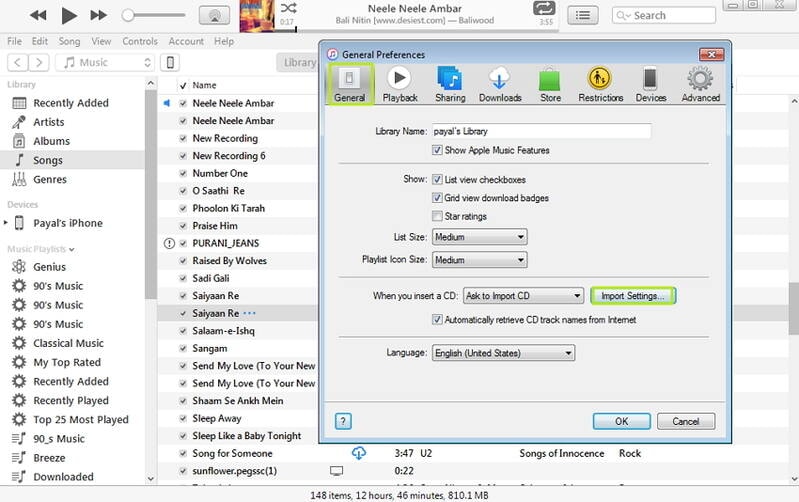799x502 pixels.
Task: Open the Playback preferences tab
Action: (x=400, y=85)
